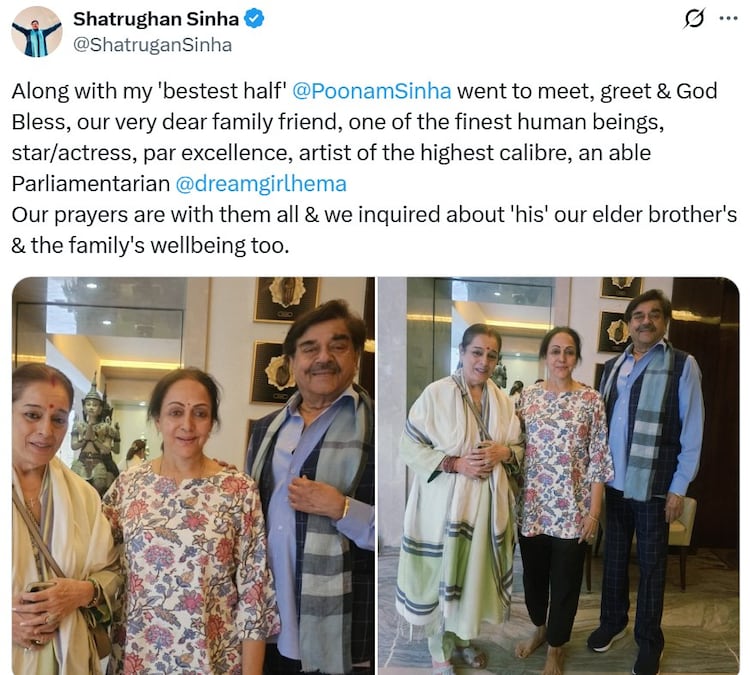Click the @ShatruganSinha handle
The height and width of the screenshot is (675, 750).
tap(152, 45)
